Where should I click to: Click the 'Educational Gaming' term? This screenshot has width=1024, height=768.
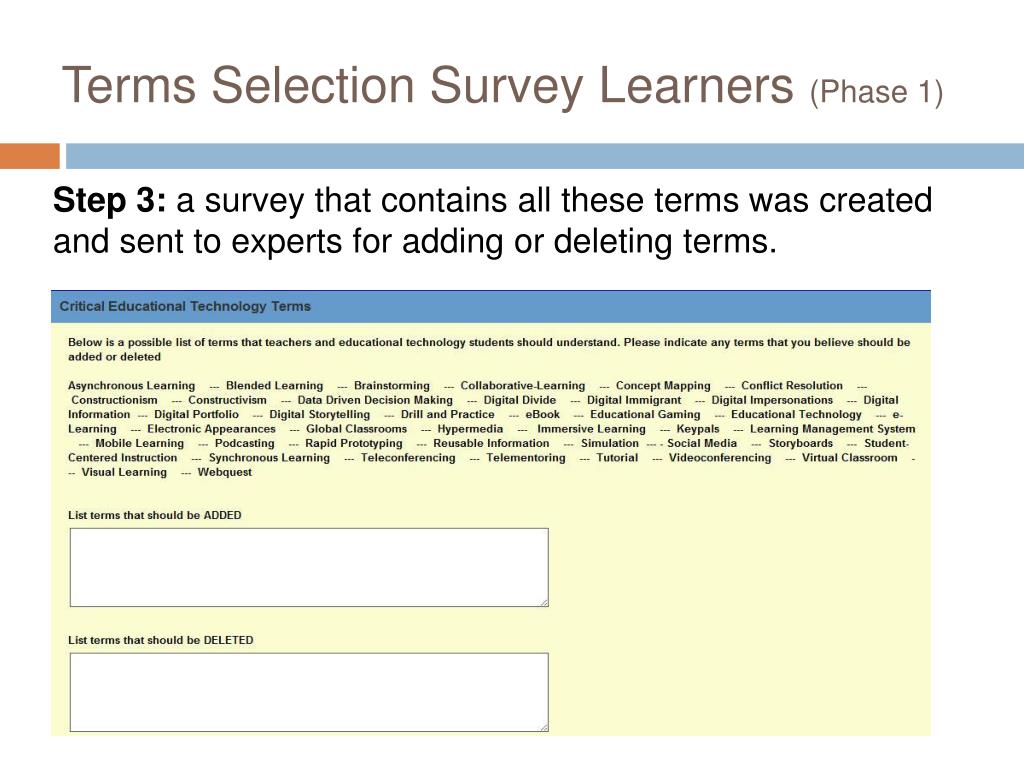[x=645, y=414]
